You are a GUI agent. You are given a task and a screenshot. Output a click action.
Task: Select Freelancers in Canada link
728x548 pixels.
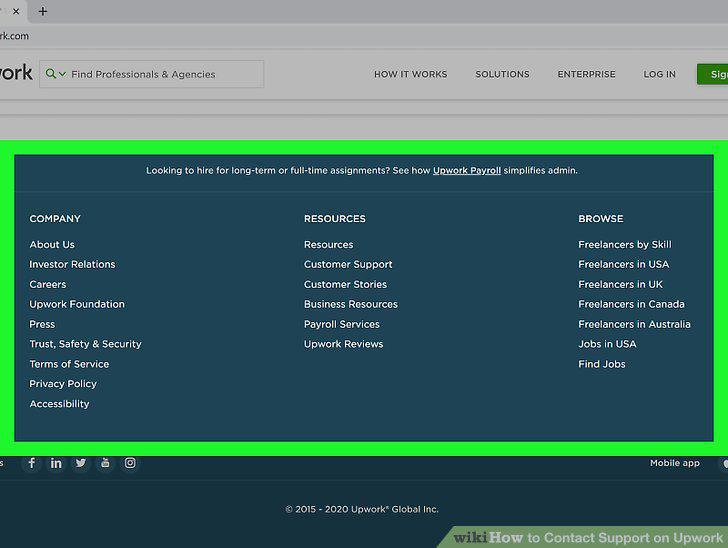tap(631, 304)
